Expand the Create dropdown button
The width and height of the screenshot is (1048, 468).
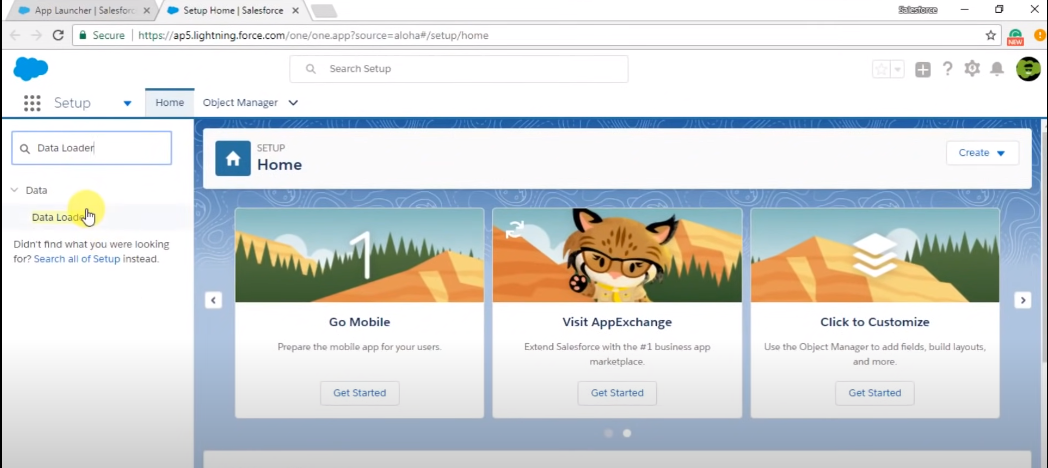[x=982, y=153]
